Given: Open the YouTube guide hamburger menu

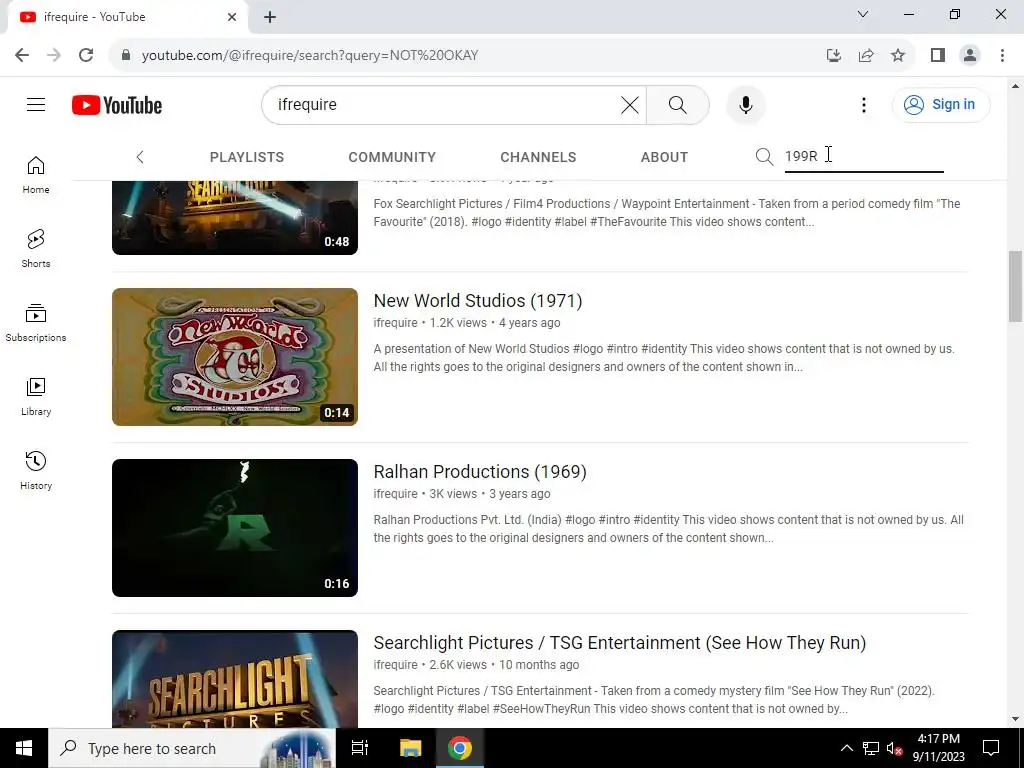Looking at the screenshot, I should point(36,104).
